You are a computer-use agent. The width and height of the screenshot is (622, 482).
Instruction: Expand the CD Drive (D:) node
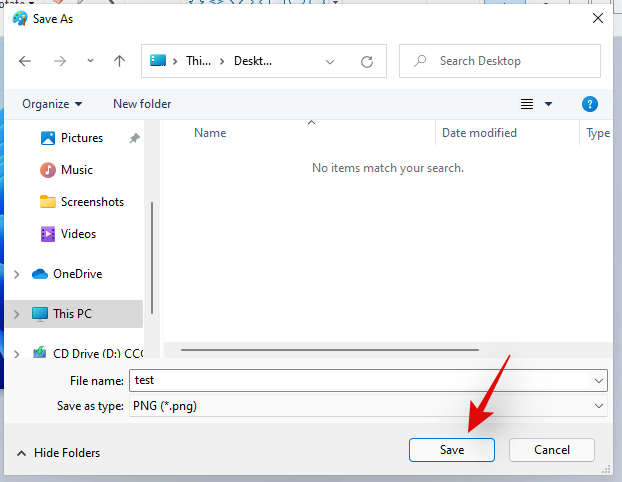(16, 353)
